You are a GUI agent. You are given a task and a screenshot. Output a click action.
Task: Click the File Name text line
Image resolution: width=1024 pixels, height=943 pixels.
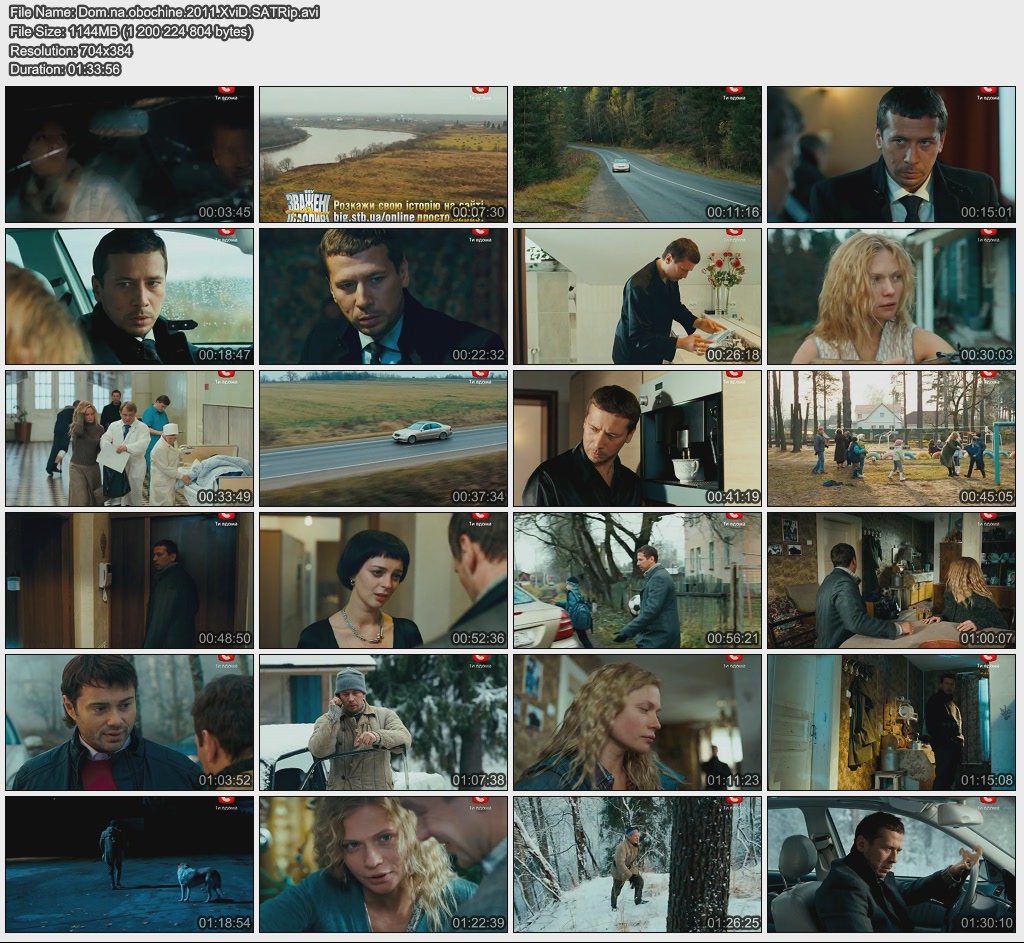click(165, 12)
